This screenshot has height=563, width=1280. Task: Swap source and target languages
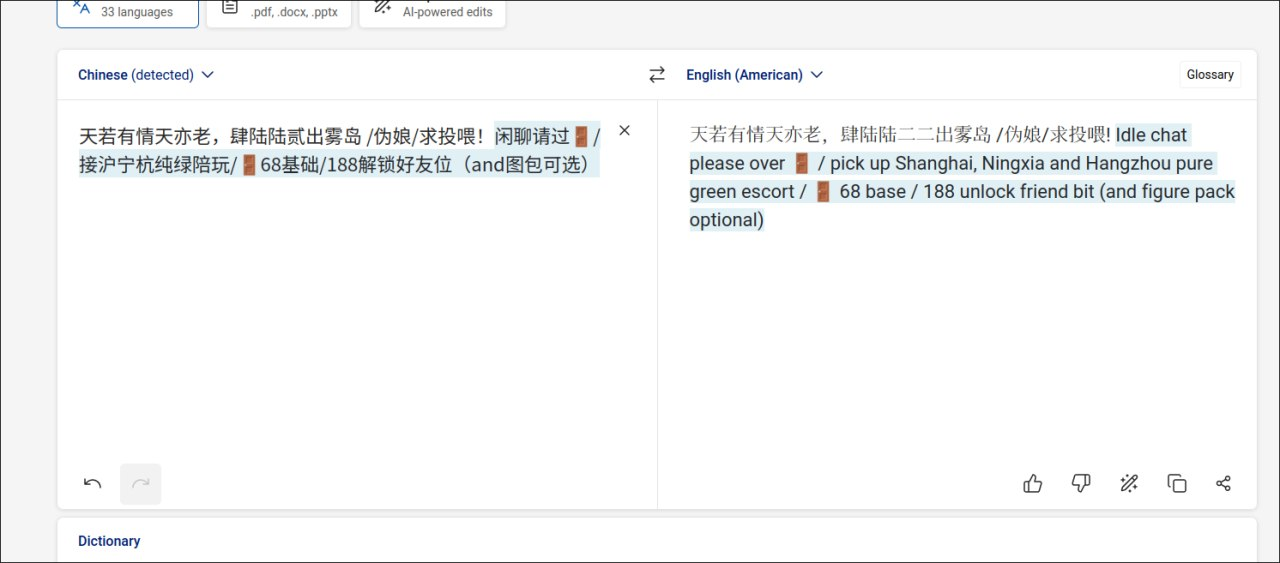tap(657, 75)
